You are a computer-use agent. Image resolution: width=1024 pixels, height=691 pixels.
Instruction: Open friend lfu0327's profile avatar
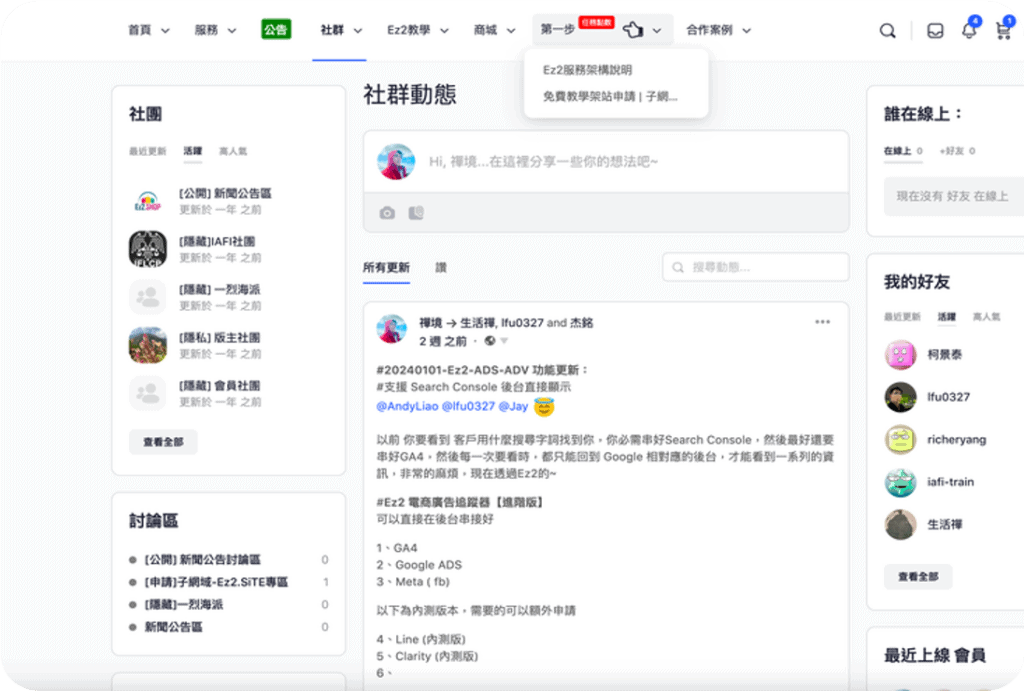(900, 397)
